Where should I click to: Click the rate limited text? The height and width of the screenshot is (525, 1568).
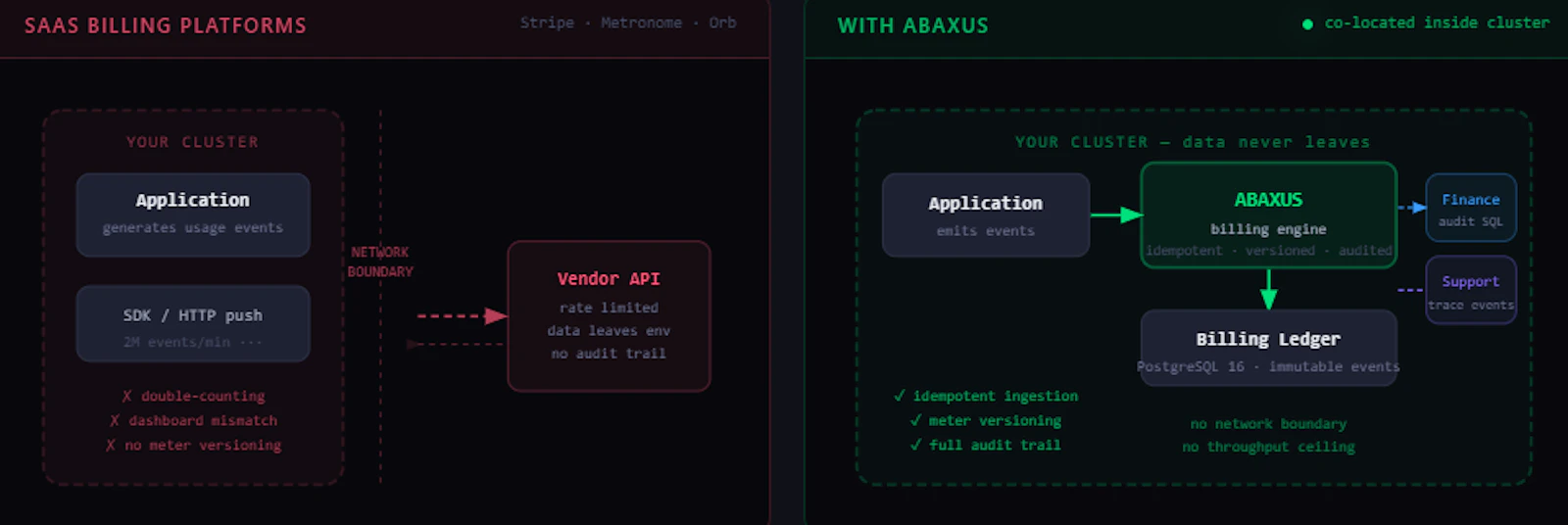[609, 308]
